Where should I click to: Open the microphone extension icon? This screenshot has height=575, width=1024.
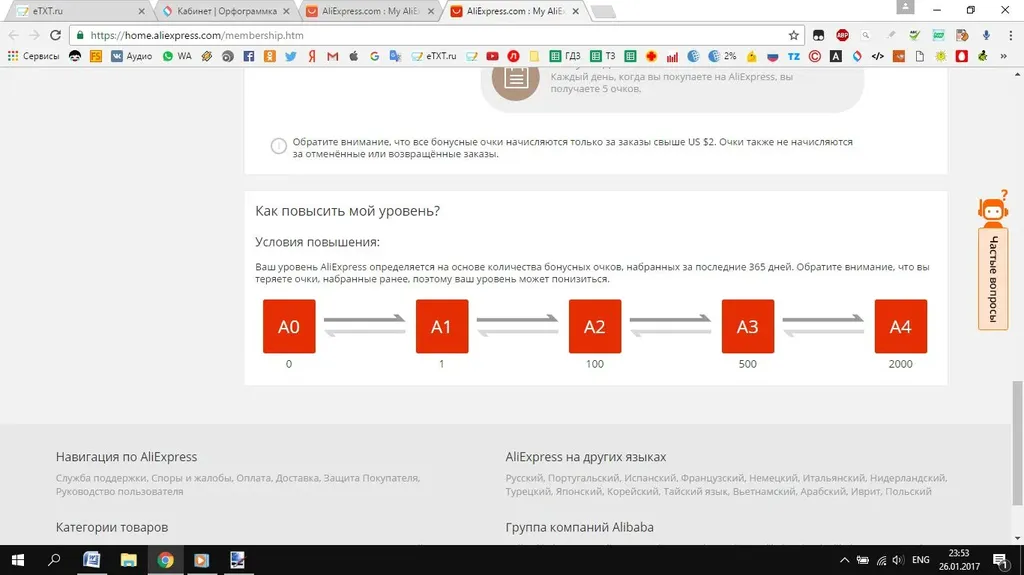tap(986, 35)
